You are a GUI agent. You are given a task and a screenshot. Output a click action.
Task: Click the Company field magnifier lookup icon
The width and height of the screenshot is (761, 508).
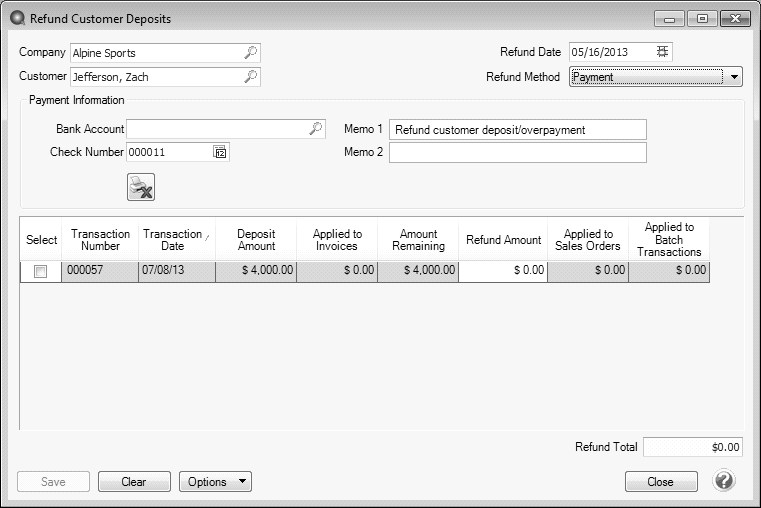click(x=250, y=52)
